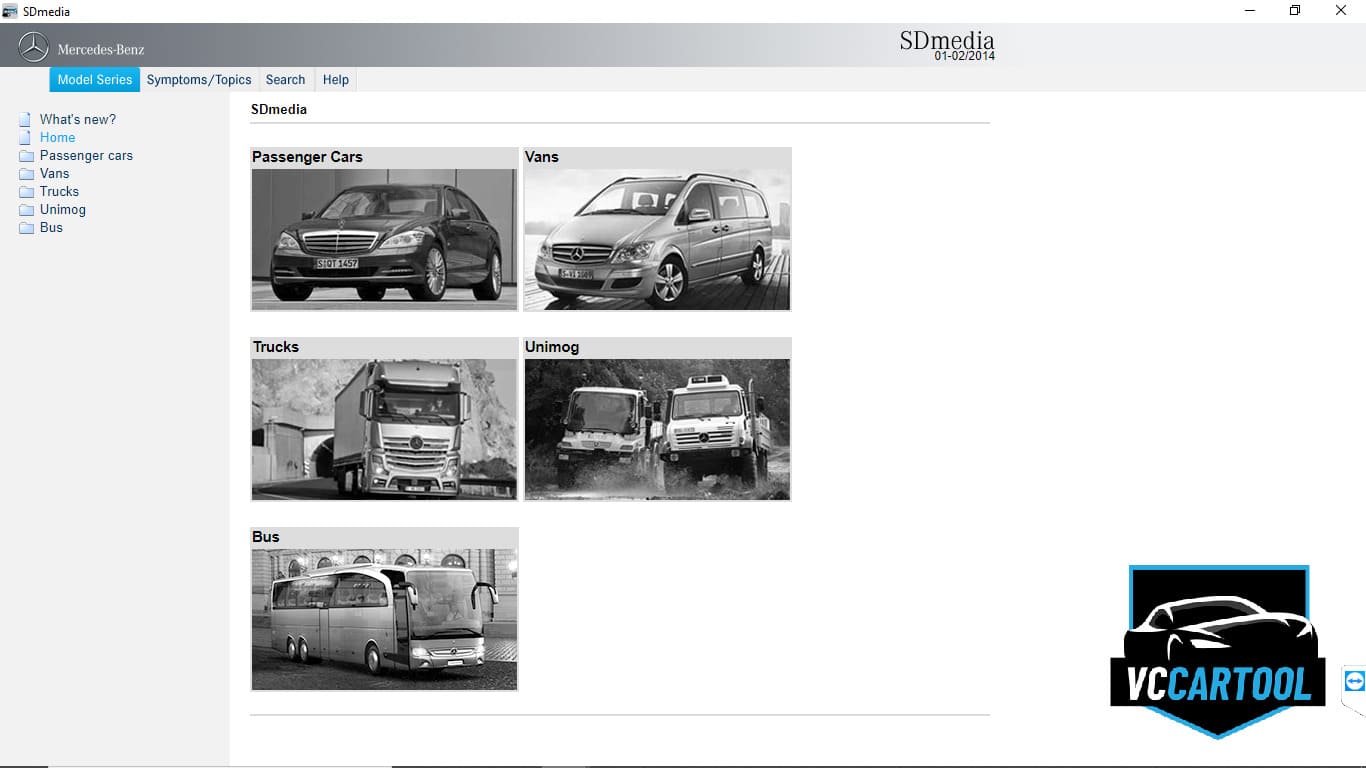
Task: Restore down the SDmedia window
Action: click(x=1295, y=11)
